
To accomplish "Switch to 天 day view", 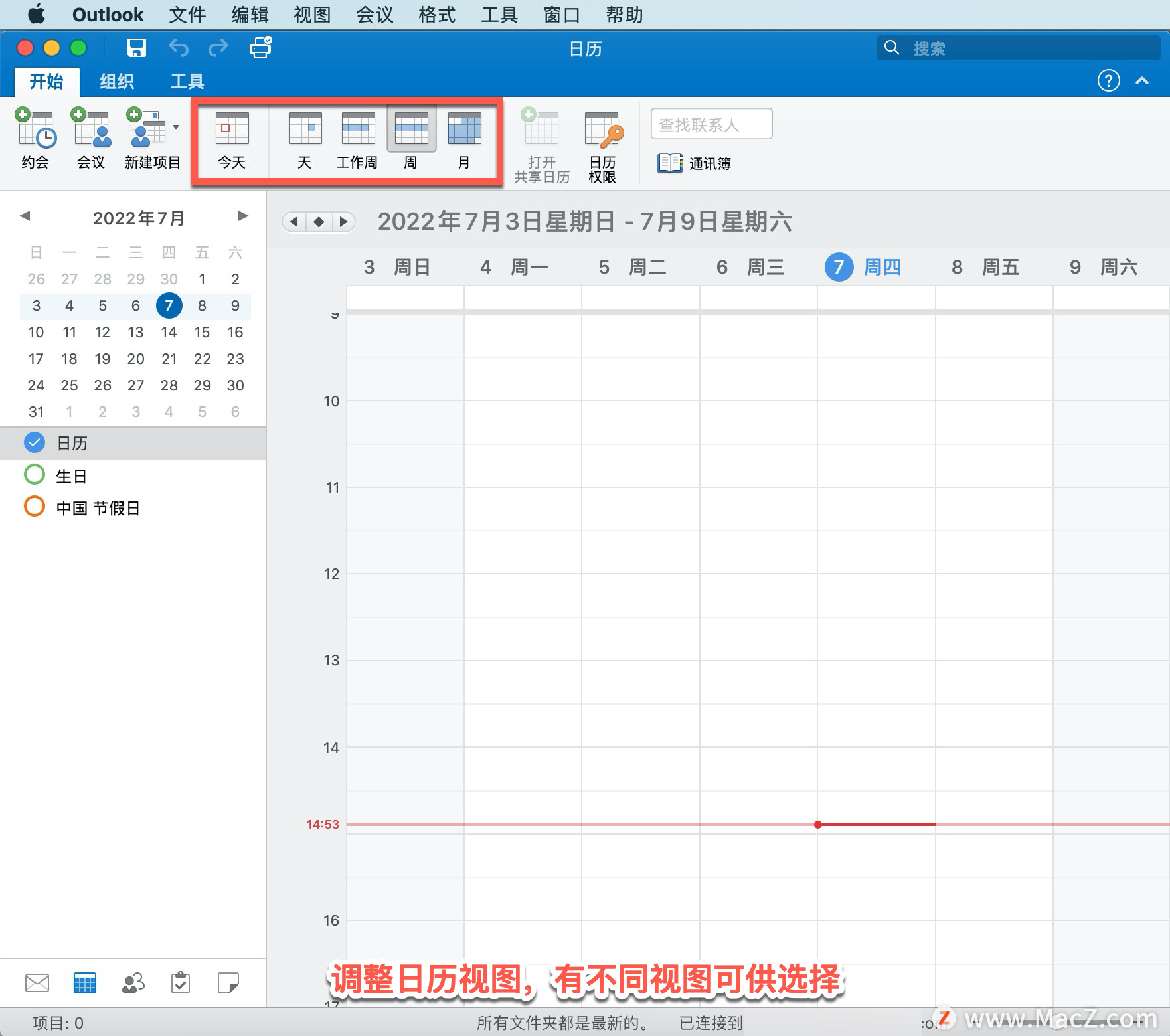I will pos(305,140).
